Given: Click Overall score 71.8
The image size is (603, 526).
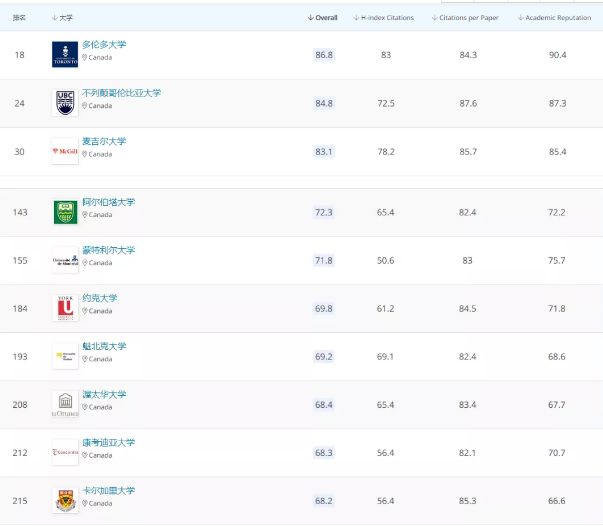Looking at the screenshot, I should click(x=324, y=261).
